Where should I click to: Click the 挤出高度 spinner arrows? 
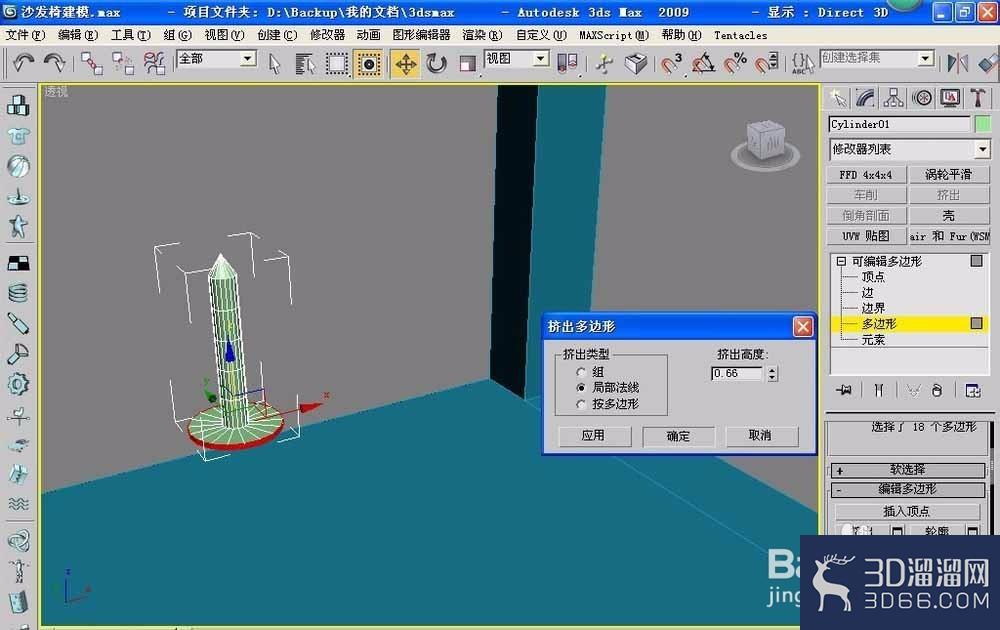click(772, 374)
